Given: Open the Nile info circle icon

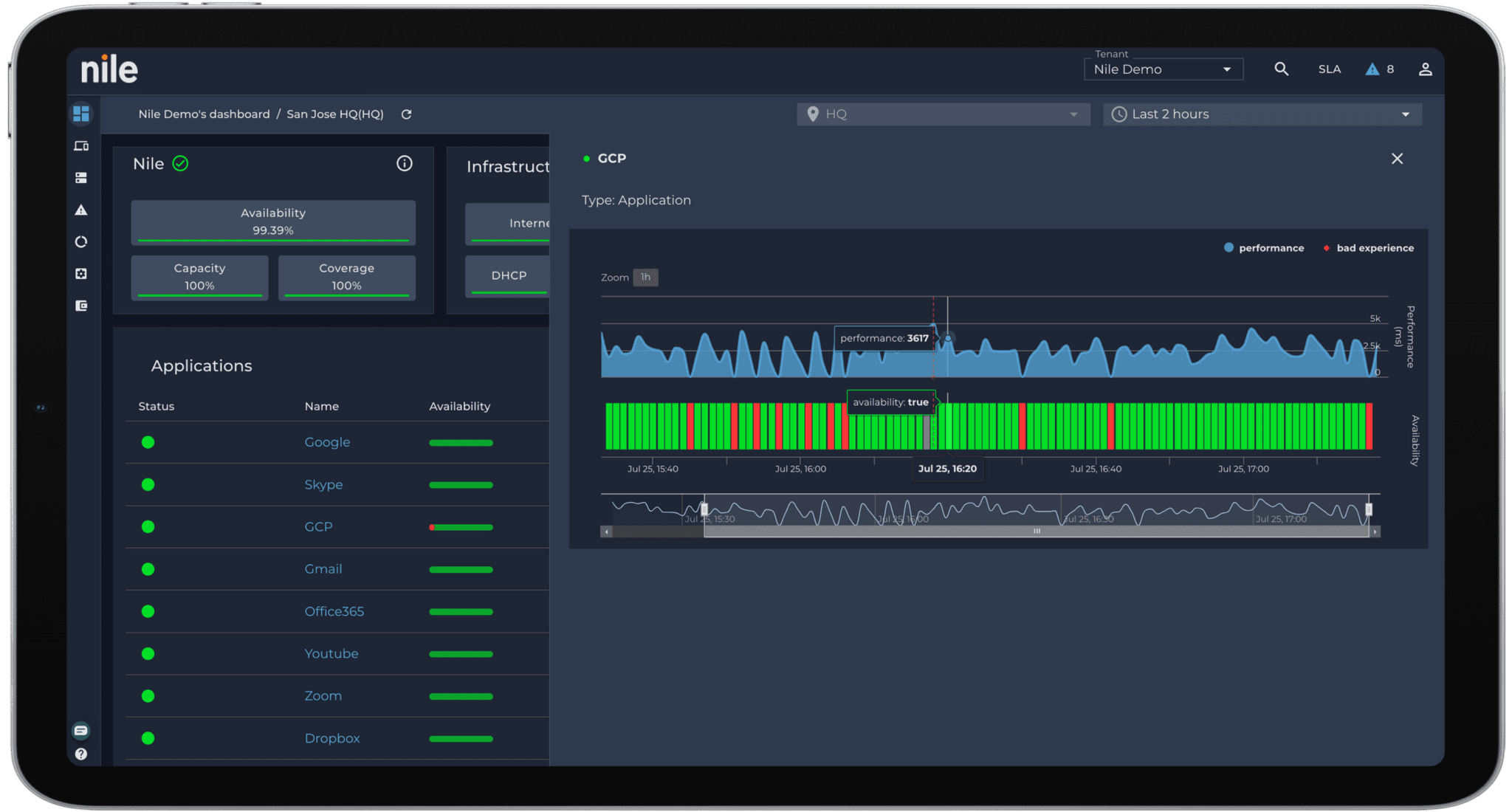Looking at the screenshot, I should tap(404, 164).
